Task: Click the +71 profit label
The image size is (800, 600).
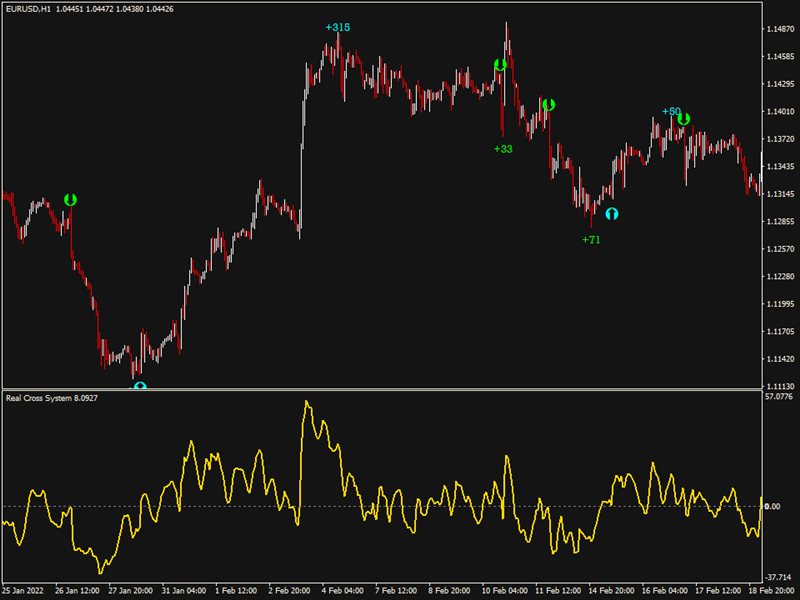Action: [592, 240]
